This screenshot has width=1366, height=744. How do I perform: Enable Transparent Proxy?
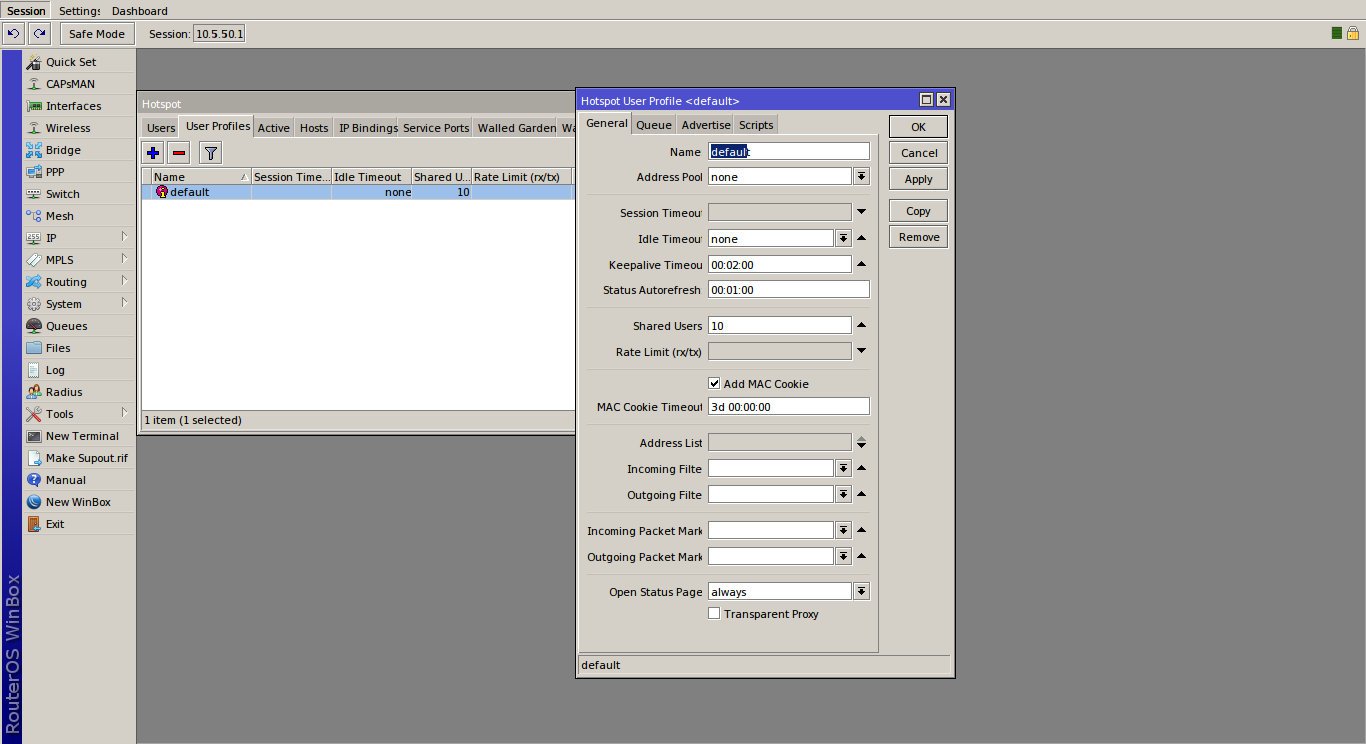(x=714, y=613)
